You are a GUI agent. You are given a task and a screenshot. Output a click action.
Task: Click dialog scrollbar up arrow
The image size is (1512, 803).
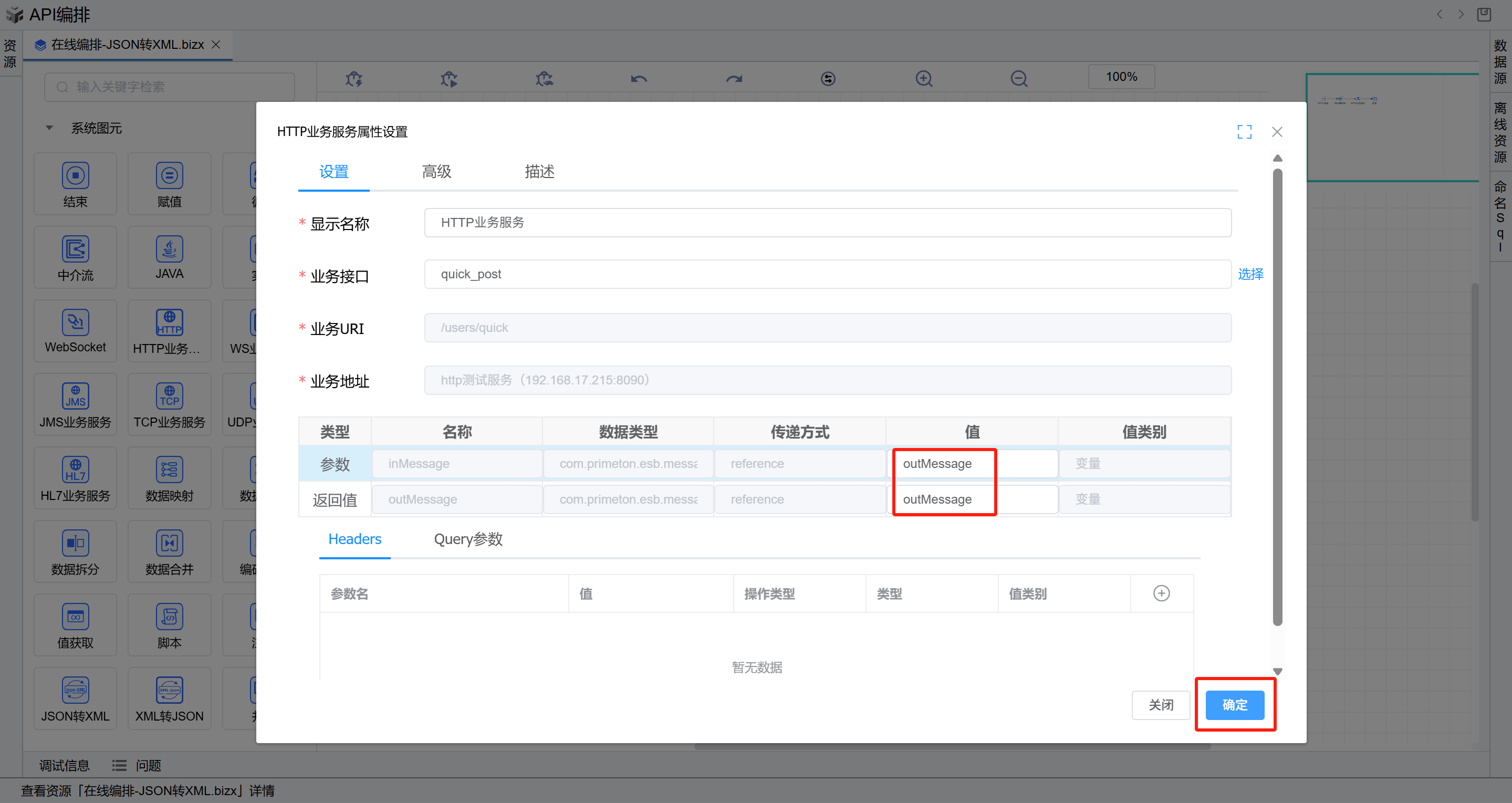point(1277,159)
